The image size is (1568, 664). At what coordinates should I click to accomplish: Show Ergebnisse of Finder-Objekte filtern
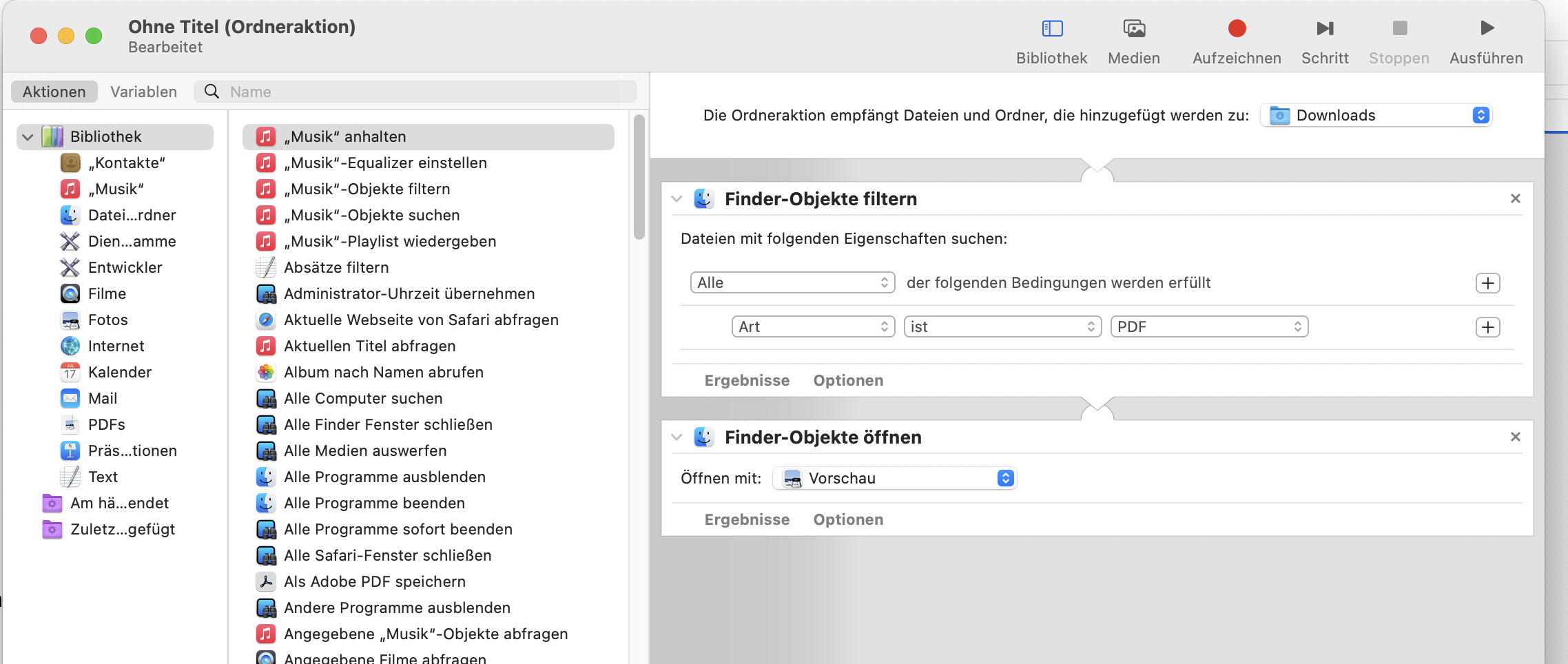click(x=747, y=381)
